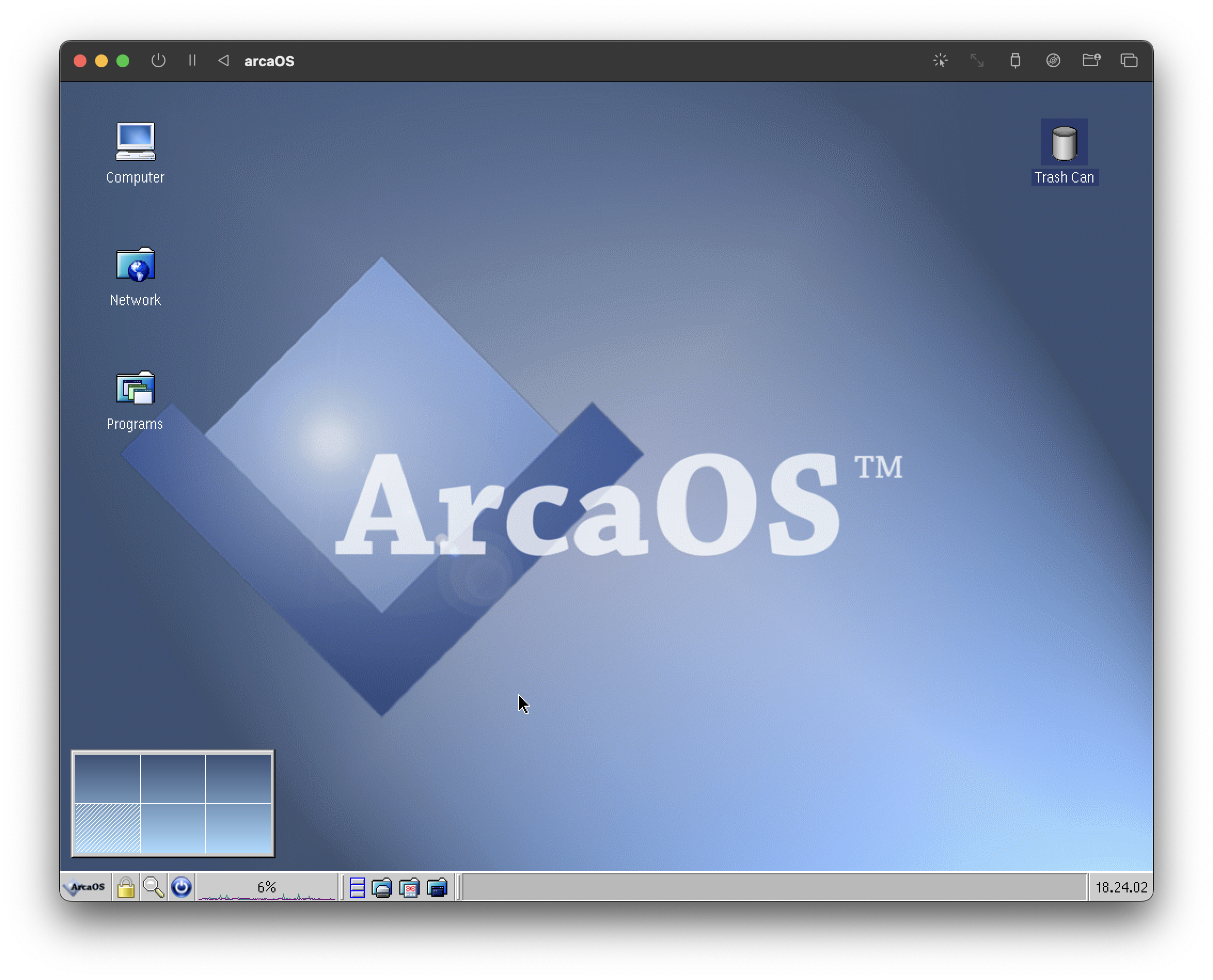Click the magnifying glass search icon
This screenshot has height=980, width=1213.
[153, 887]
